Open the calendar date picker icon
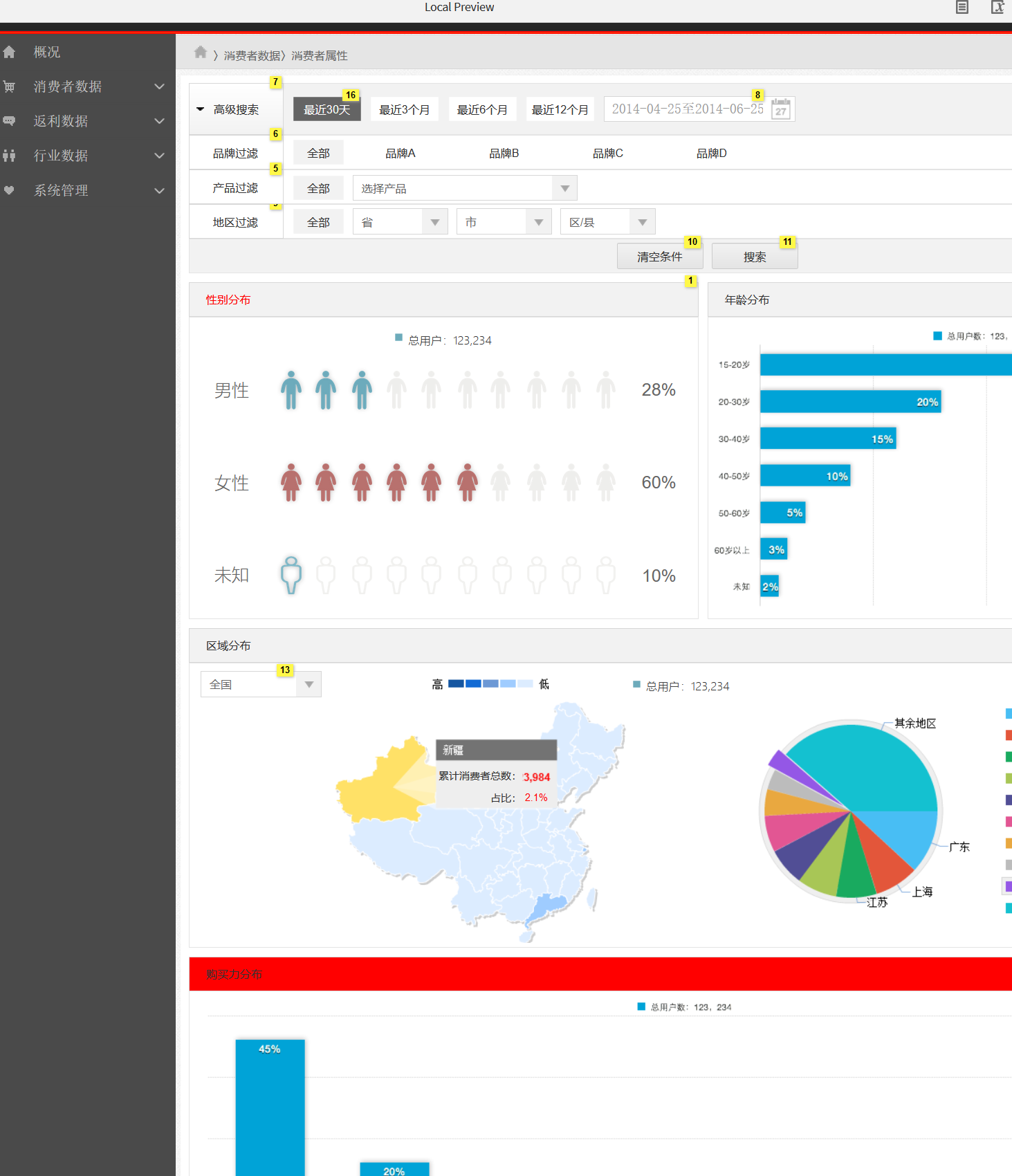The height and width of the screenshot is (1176, 1012). (x=781, y=109)
